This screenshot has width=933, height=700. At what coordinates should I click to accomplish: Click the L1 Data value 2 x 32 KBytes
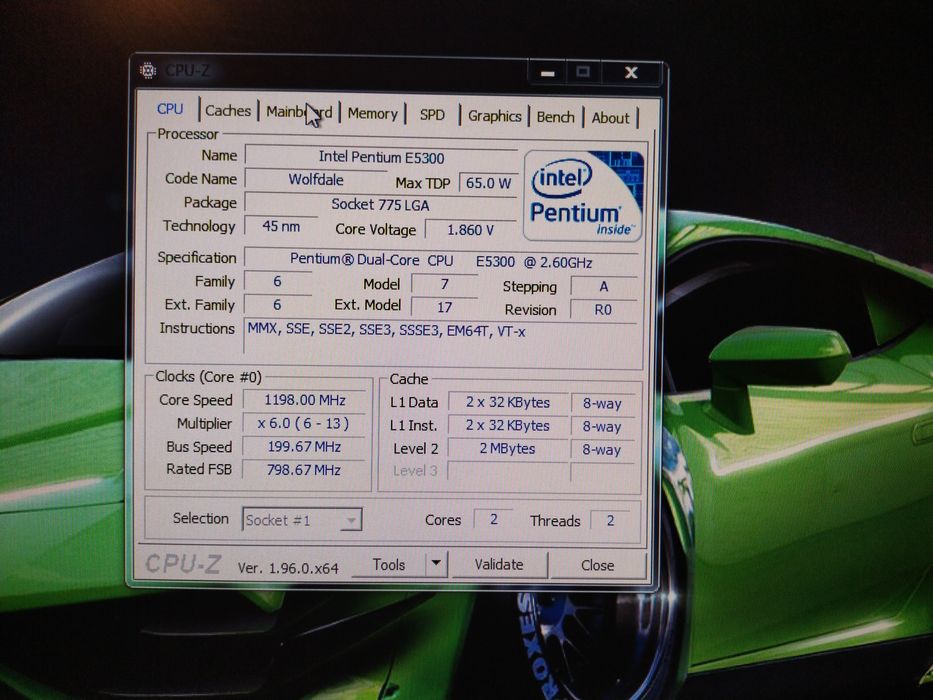click(508, 403)
